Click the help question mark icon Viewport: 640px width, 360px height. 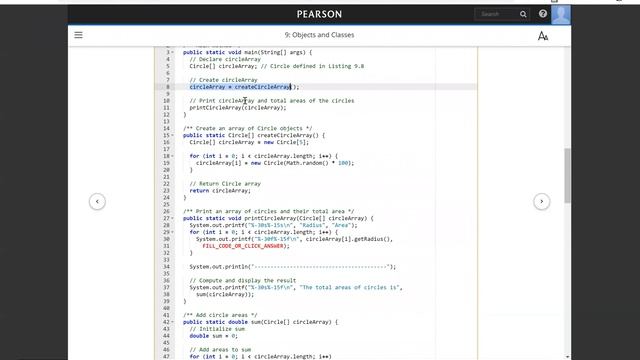click(x=542, y=14)
